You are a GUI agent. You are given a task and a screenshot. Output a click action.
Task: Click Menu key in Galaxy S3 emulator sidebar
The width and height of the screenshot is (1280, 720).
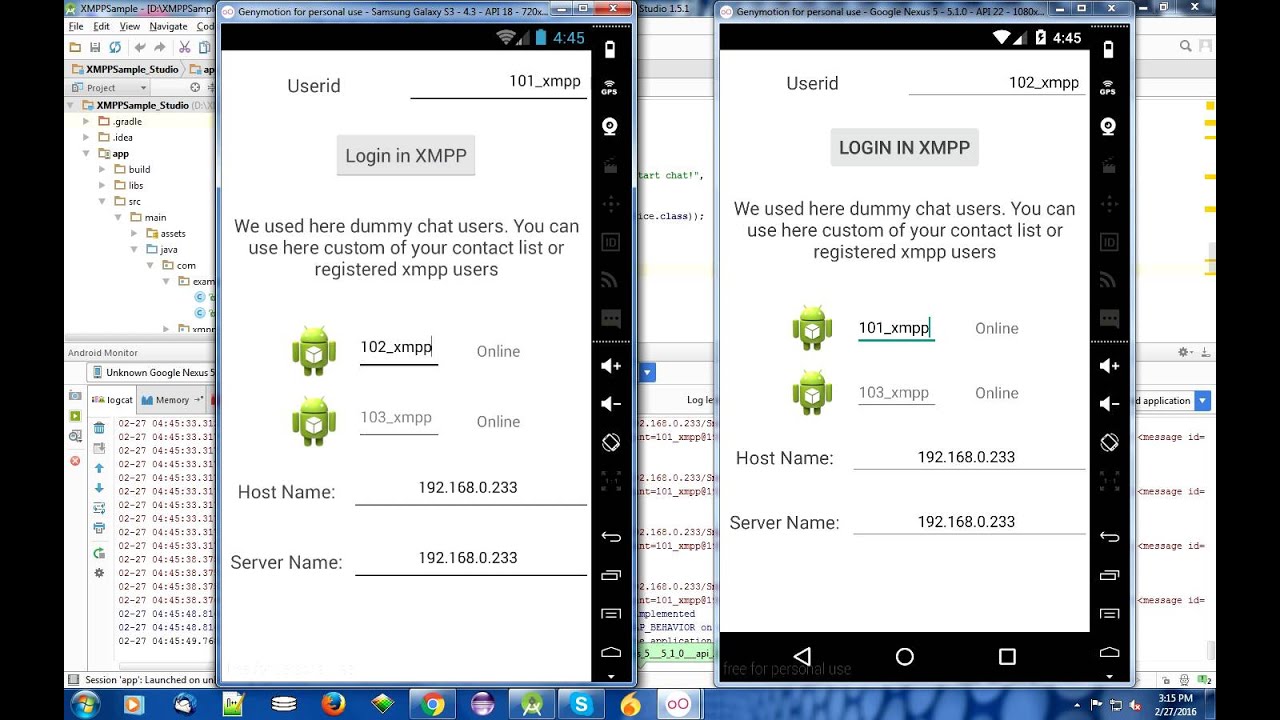[x=610, y=613]
